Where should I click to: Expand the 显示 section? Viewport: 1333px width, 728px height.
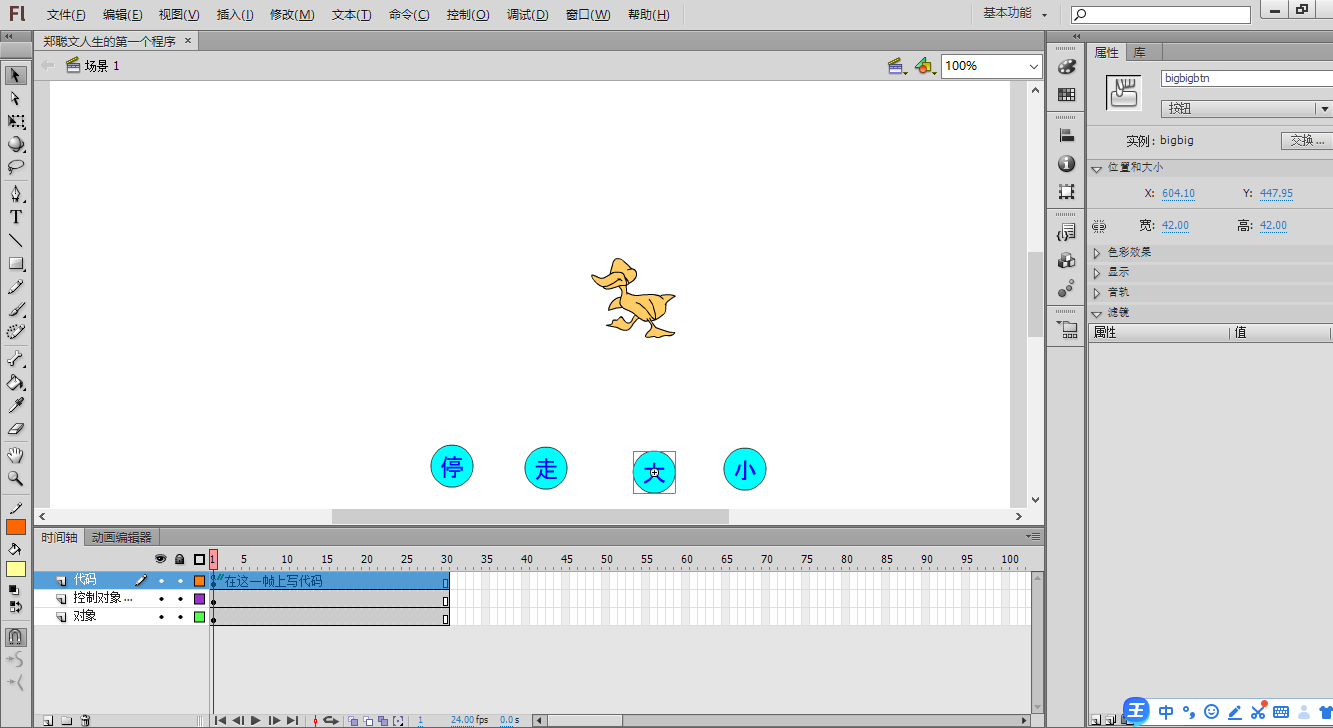pyautogui.click(x=1097, y=273)
